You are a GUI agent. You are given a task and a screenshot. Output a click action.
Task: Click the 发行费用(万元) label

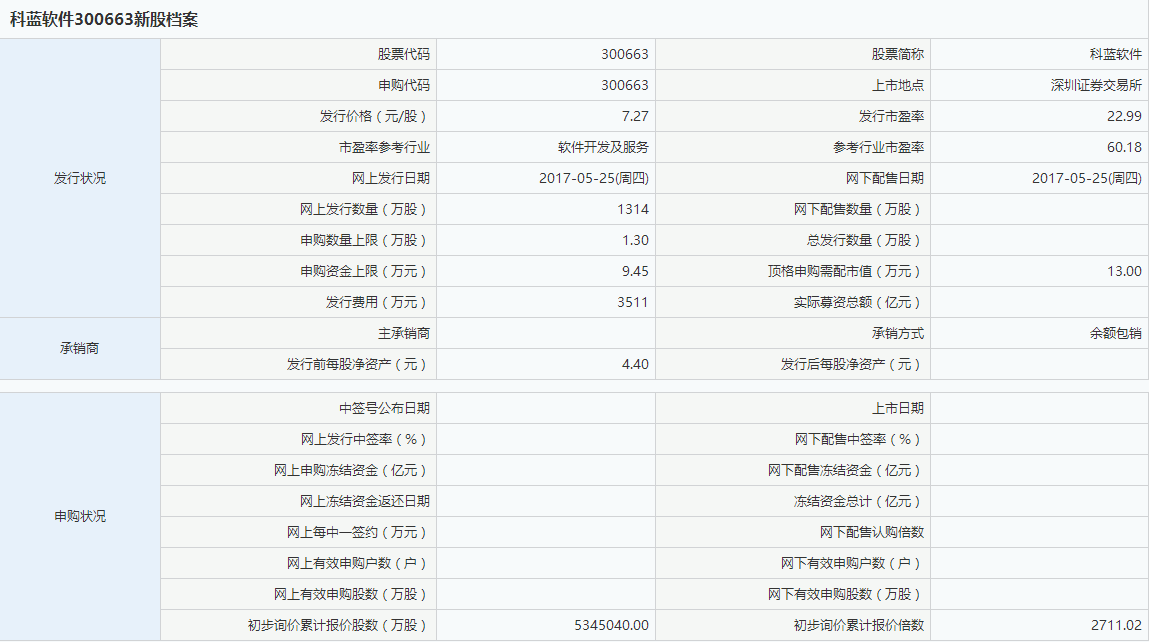377,302
